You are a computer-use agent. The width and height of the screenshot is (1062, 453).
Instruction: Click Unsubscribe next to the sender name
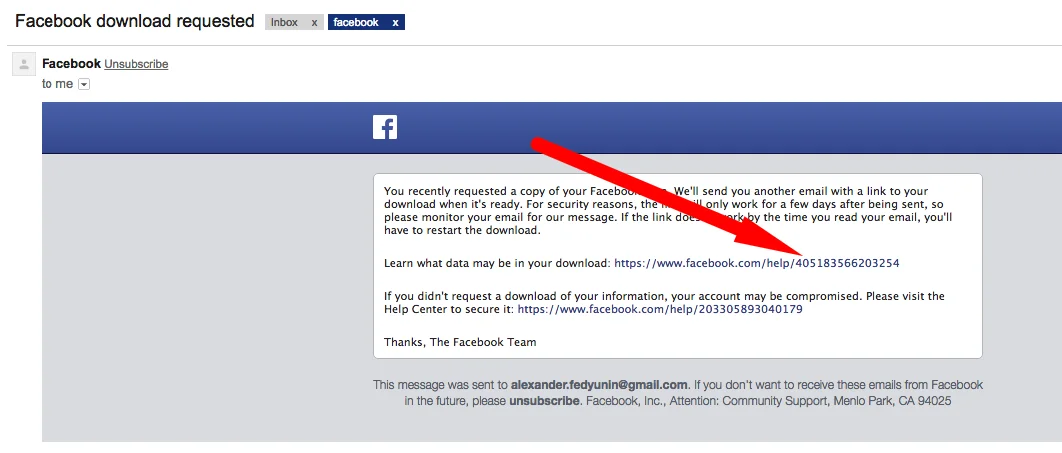coord(136,64)
